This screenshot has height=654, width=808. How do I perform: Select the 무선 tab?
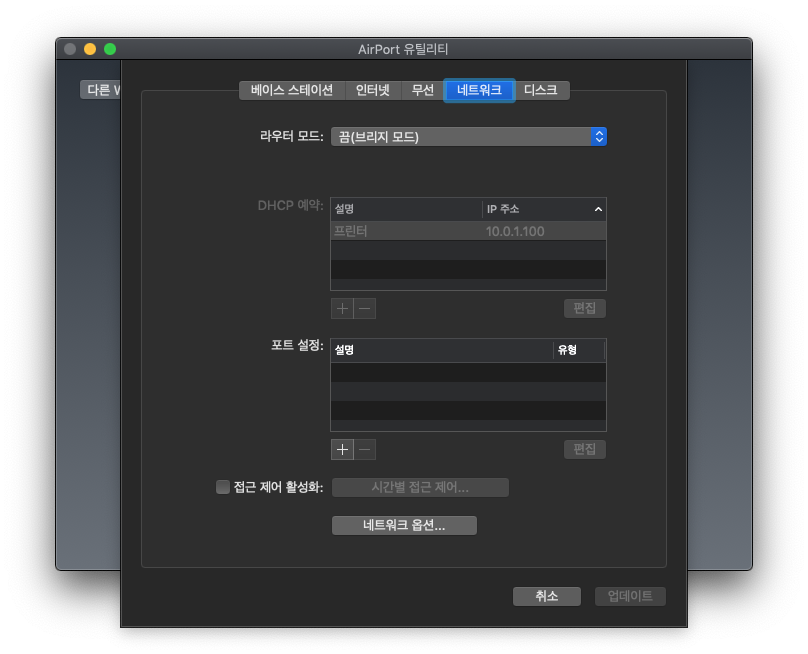(422, 90)
